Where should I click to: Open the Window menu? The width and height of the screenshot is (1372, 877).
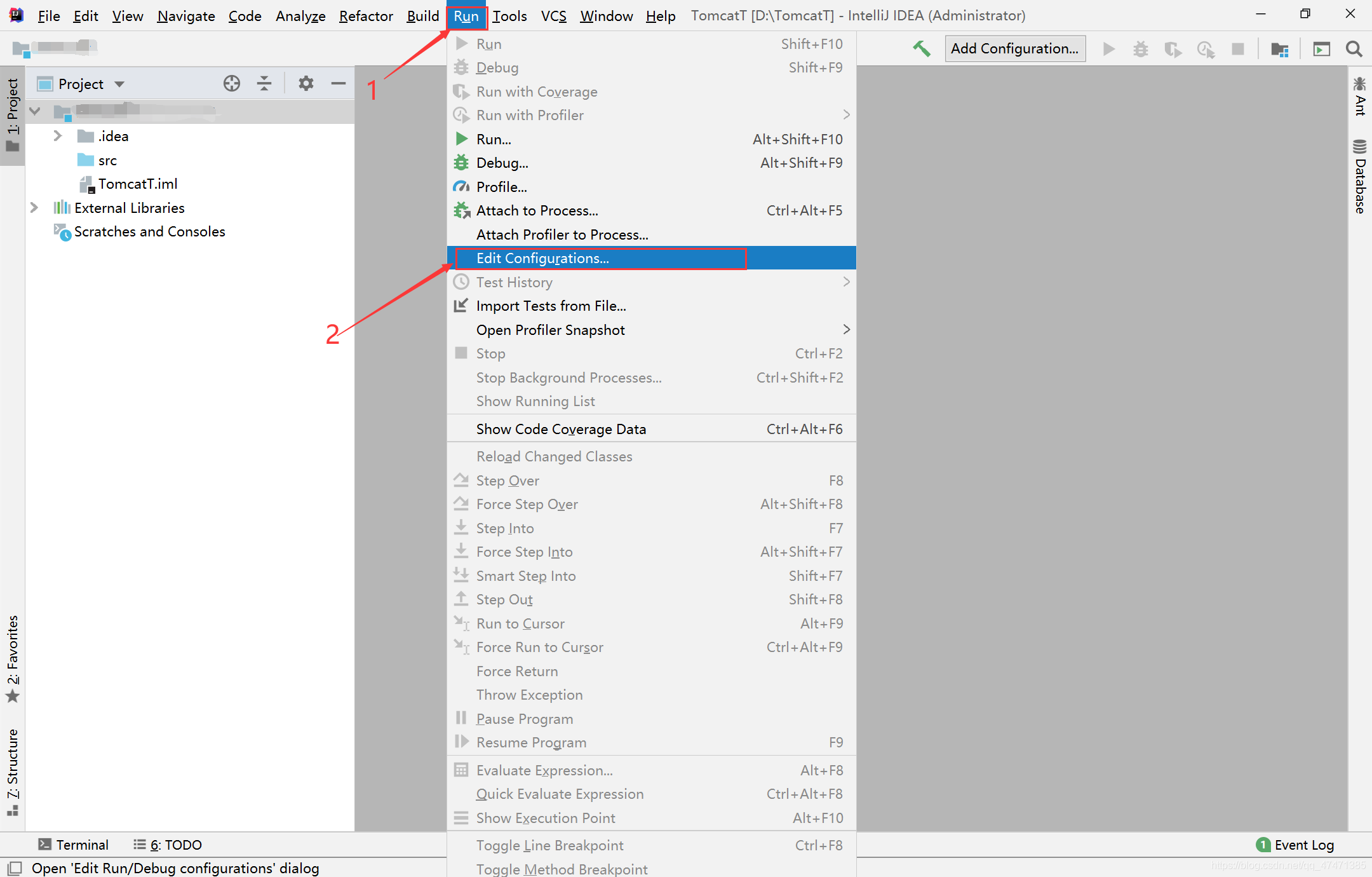tap(606, 16)
